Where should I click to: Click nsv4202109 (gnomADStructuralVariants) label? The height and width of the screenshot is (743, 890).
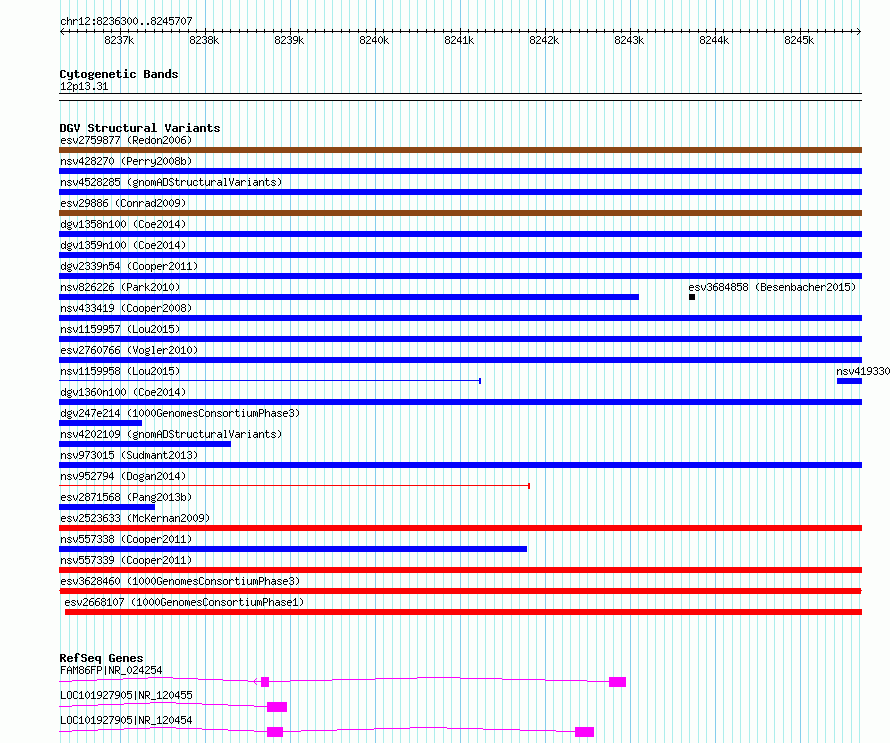171,434
